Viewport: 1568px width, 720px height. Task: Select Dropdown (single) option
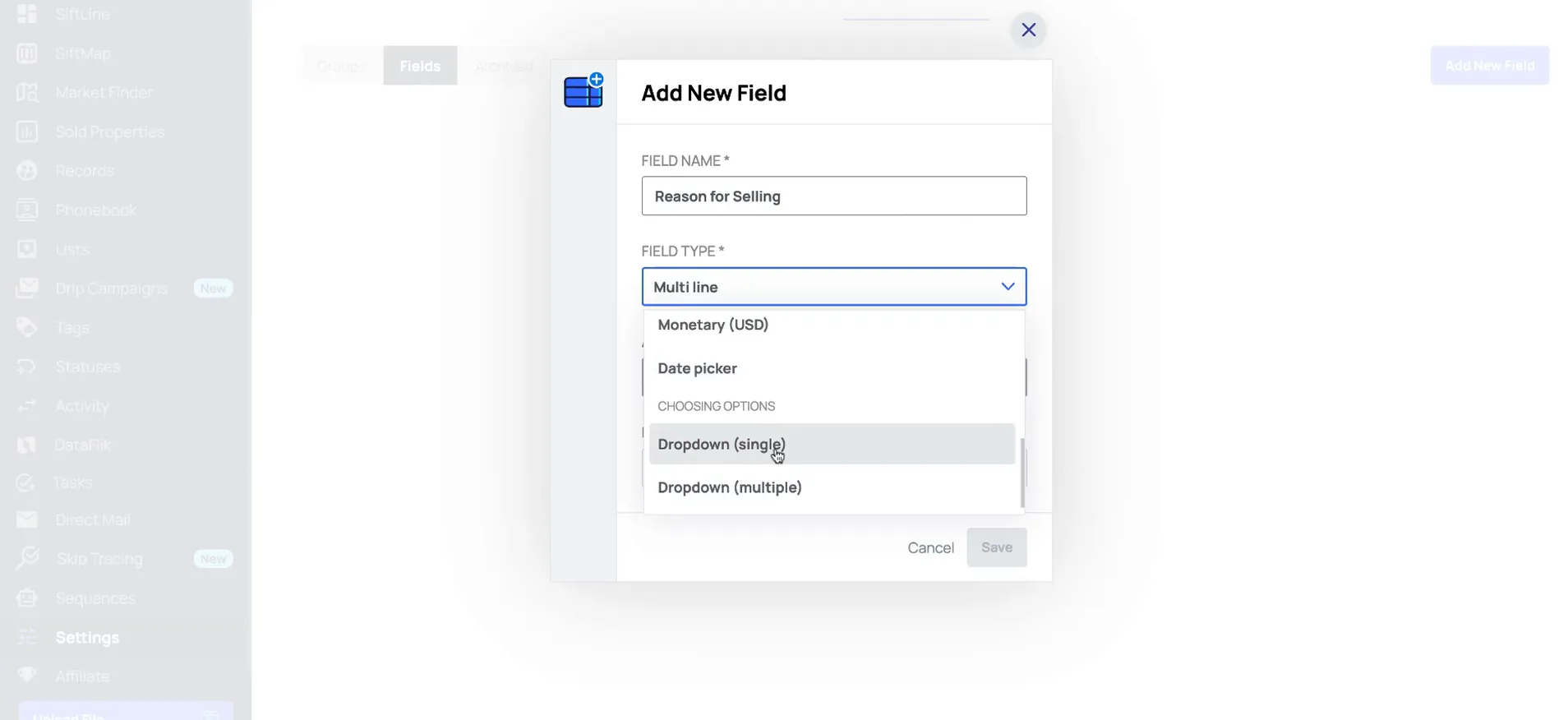[x=832, y=444]
